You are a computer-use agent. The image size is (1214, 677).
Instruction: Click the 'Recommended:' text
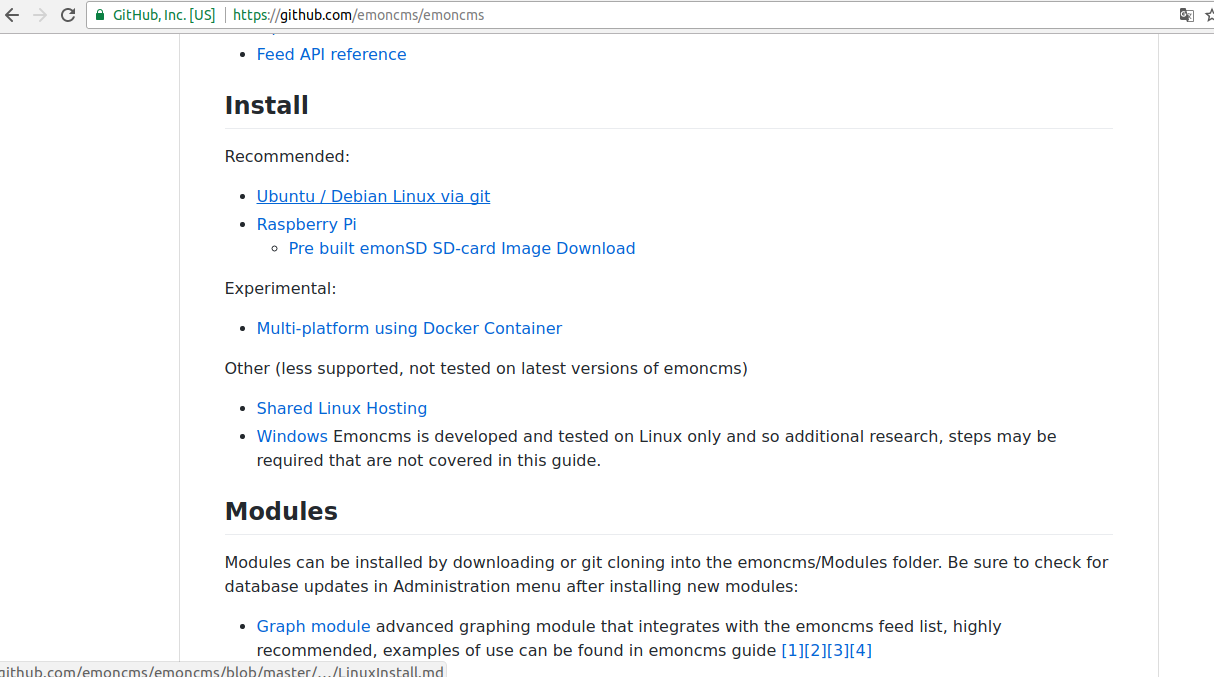click(x=287, y=156)
